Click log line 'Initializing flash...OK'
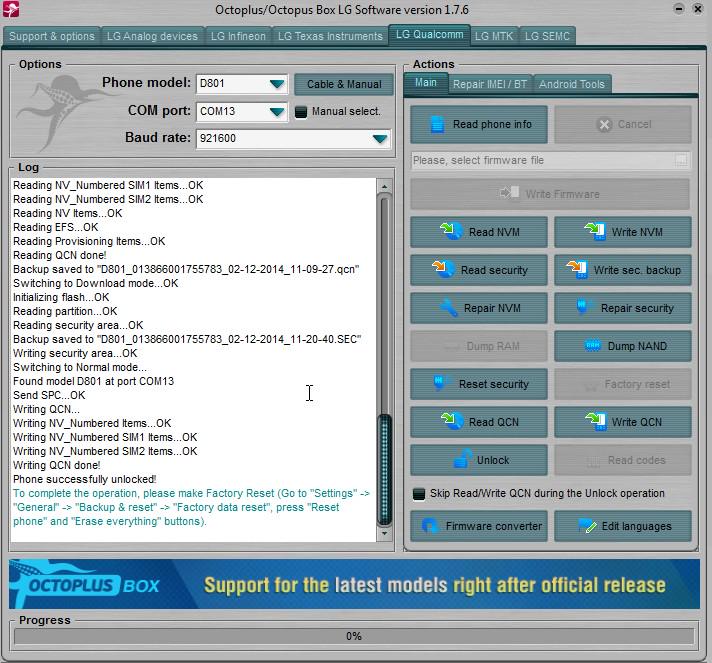 61,297
